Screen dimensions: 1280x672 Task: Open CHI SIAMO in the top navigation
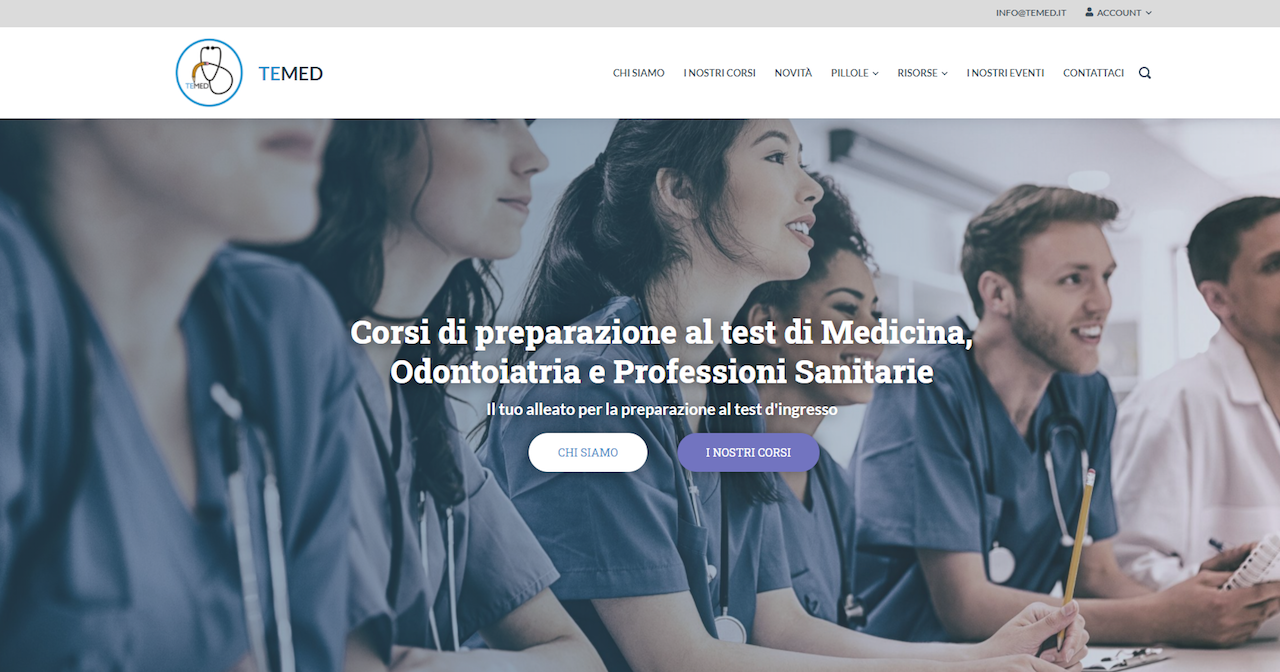(639, 73)
